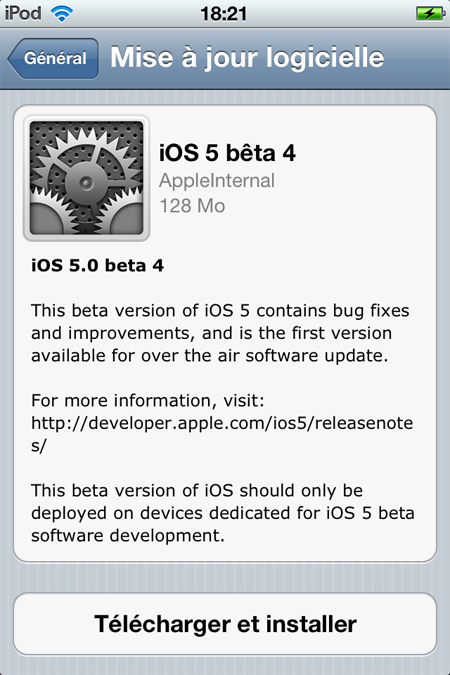Click the AppleInternal publisher label

coord(217,181)
